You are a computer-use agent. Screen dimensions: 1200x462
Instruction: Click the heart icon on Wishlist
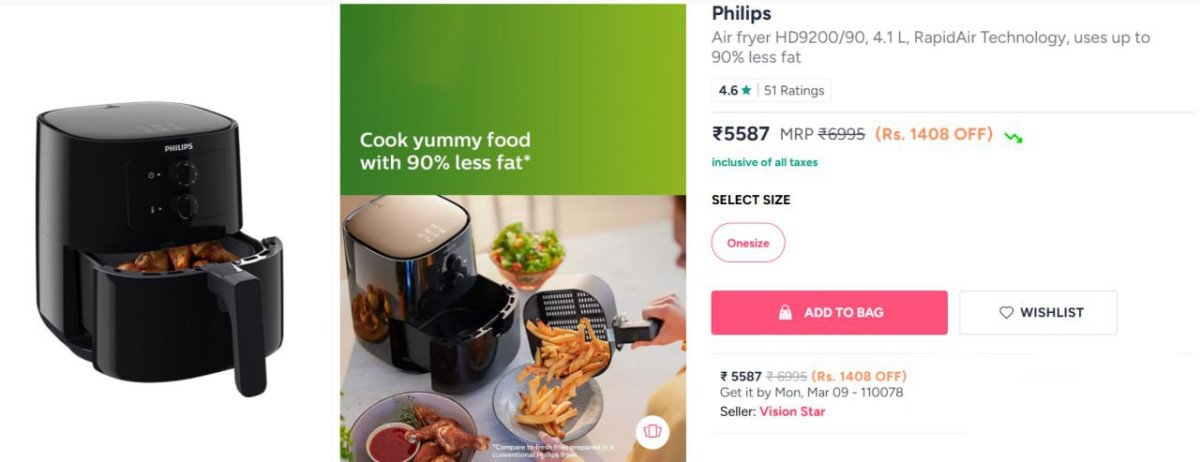click(x=1006, y=313)
